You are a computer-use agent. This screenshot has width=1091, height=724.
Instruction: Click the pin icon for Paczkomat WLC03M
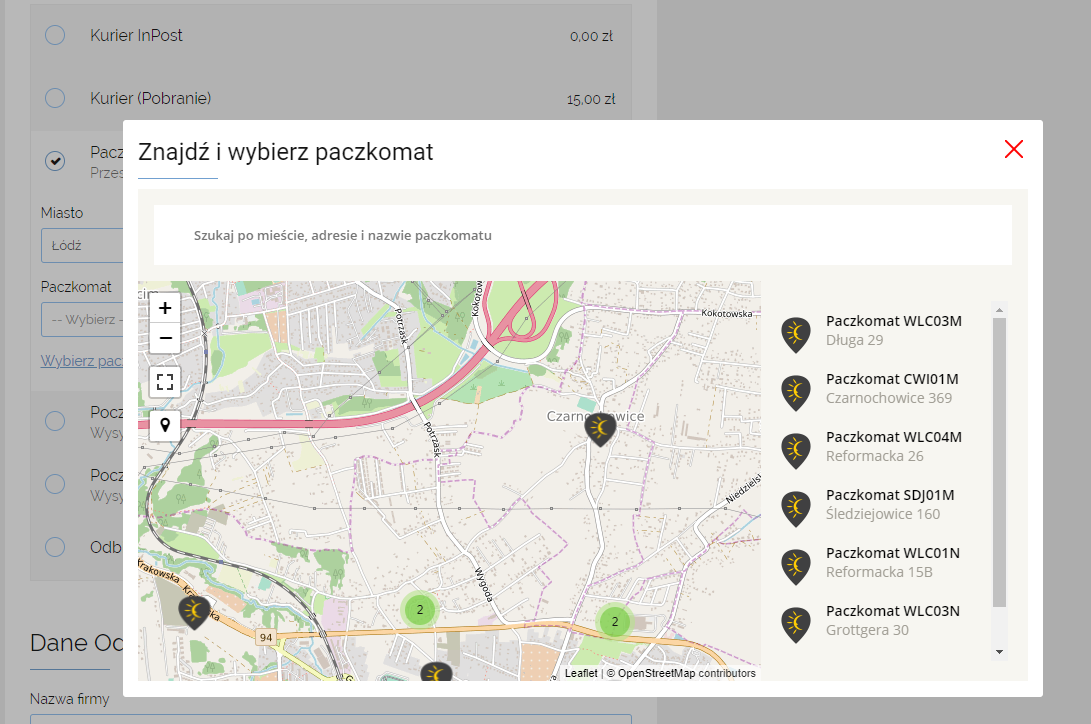click(796, 335)
